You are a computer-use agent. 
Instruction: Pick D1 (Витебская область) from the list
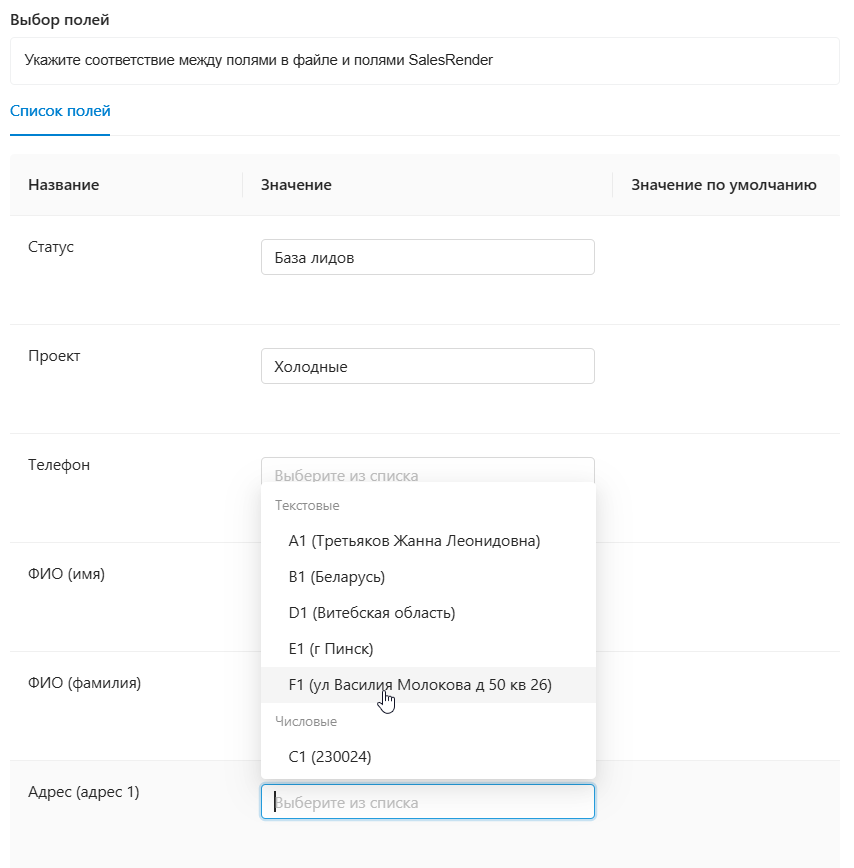[x=372, y=613]
